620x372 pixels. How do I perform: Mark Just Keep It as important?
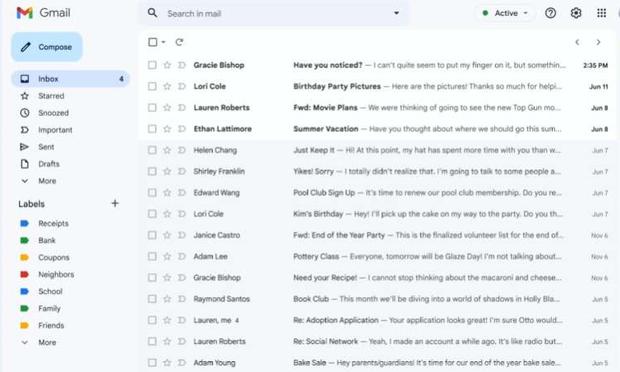pos(181,150)
